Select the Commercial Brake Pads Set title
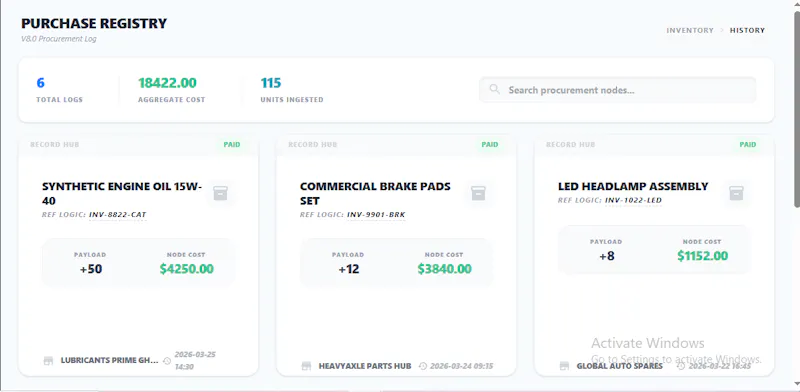 click(375, 193)
